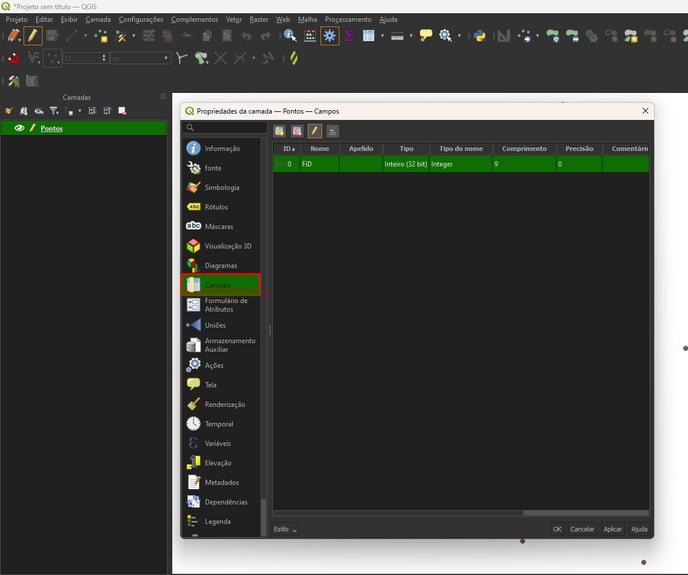The image size is (688, 575).
Task: Click the Aplicar button
Action: pyautogui.click(x=613, y=529)
